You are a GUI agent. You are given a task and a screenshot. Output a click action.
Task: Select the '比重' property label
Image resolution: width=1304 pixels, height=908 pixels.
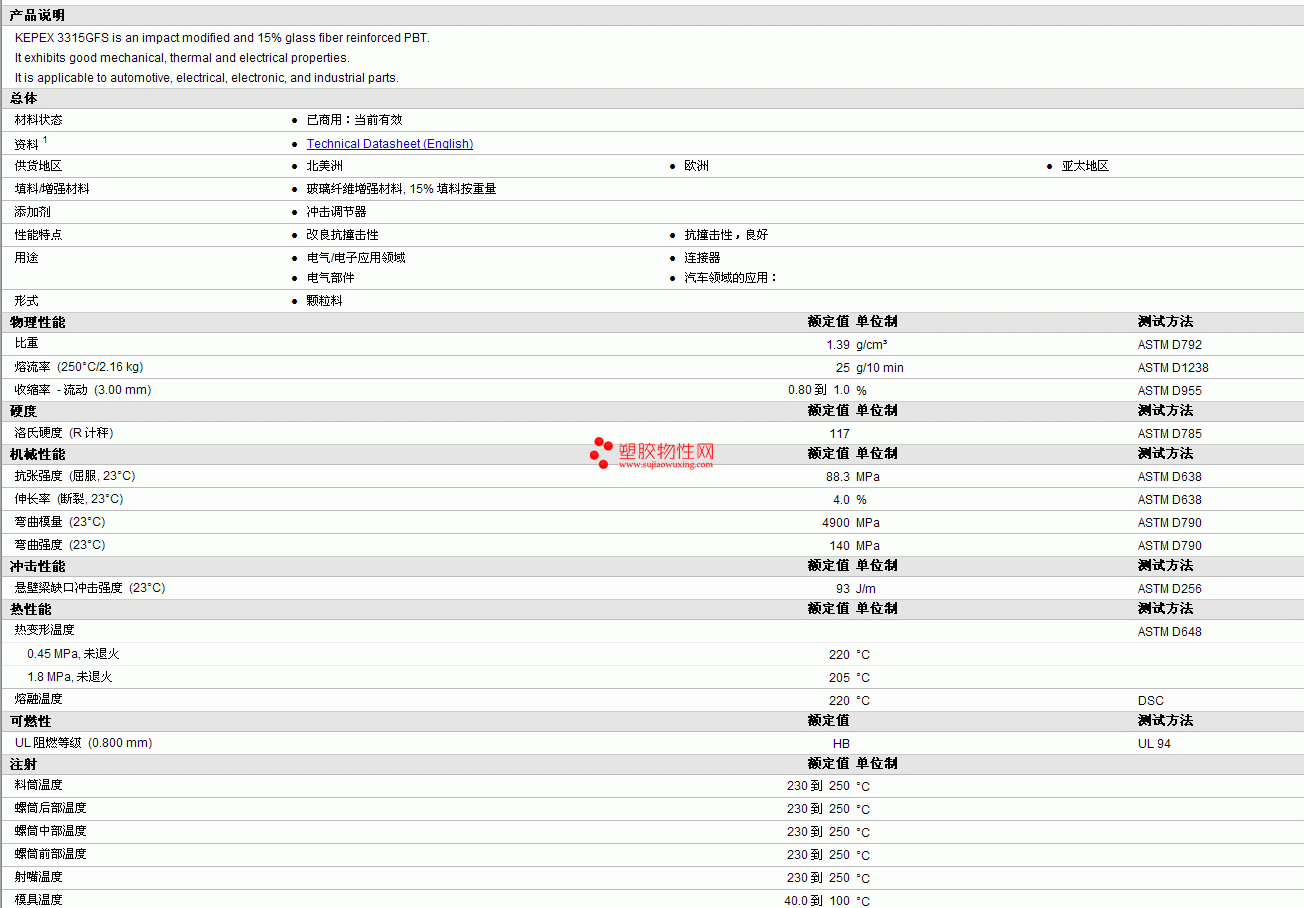click(26, 344)
